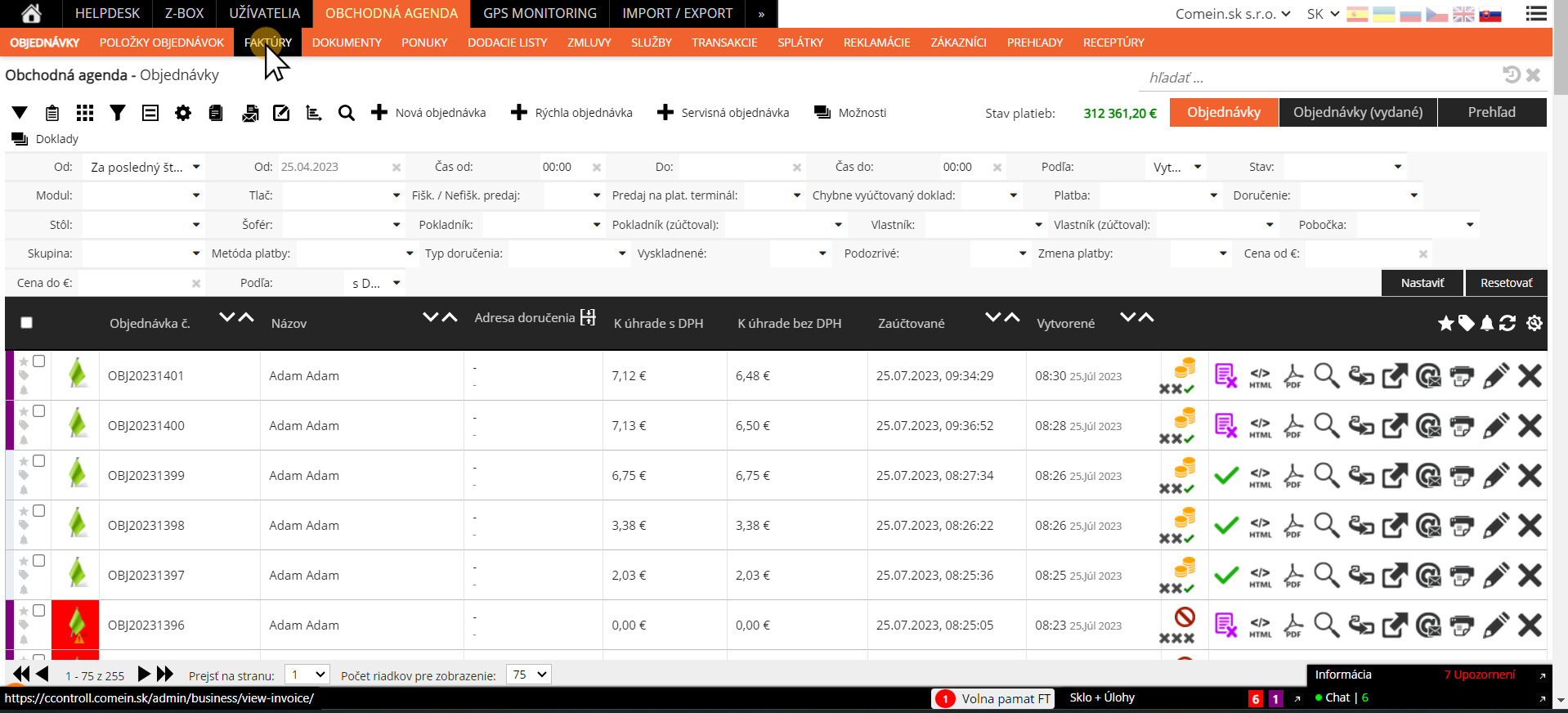The image size is (1568, 713).
Task: Click the Resetovať button
Action: [x=1507, y=283]
